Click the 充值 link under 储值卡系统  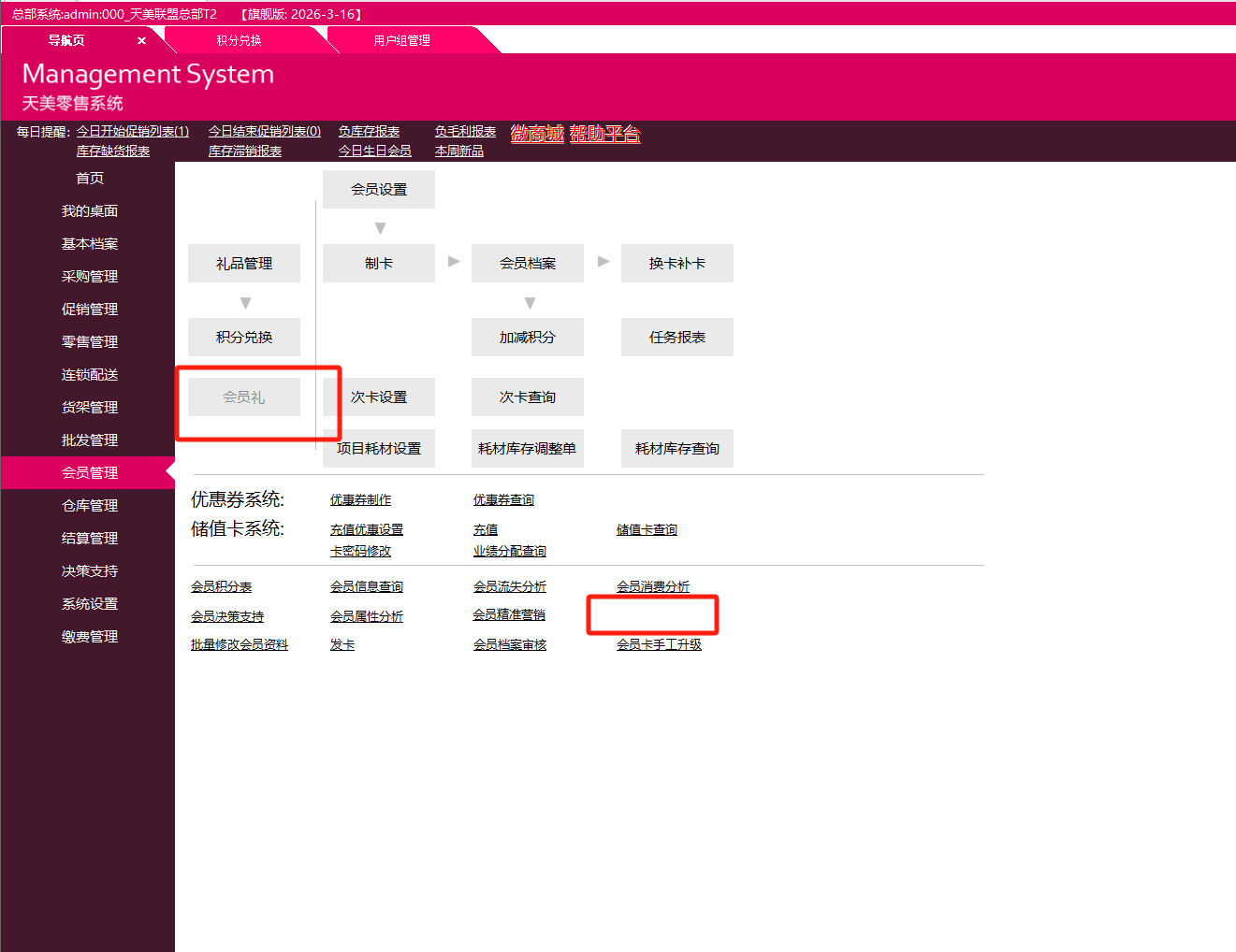[x=486, y=528]
